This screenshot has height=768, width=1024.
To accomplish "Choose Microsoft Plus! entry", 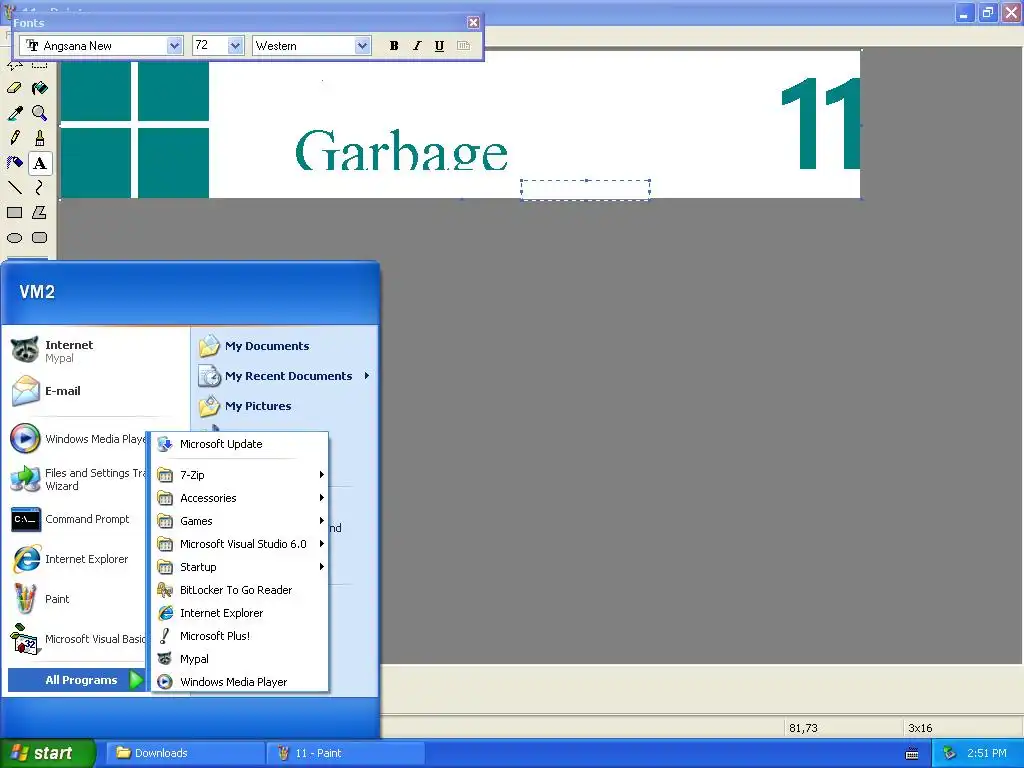I will pyautogui.click(x=240, y=636).
